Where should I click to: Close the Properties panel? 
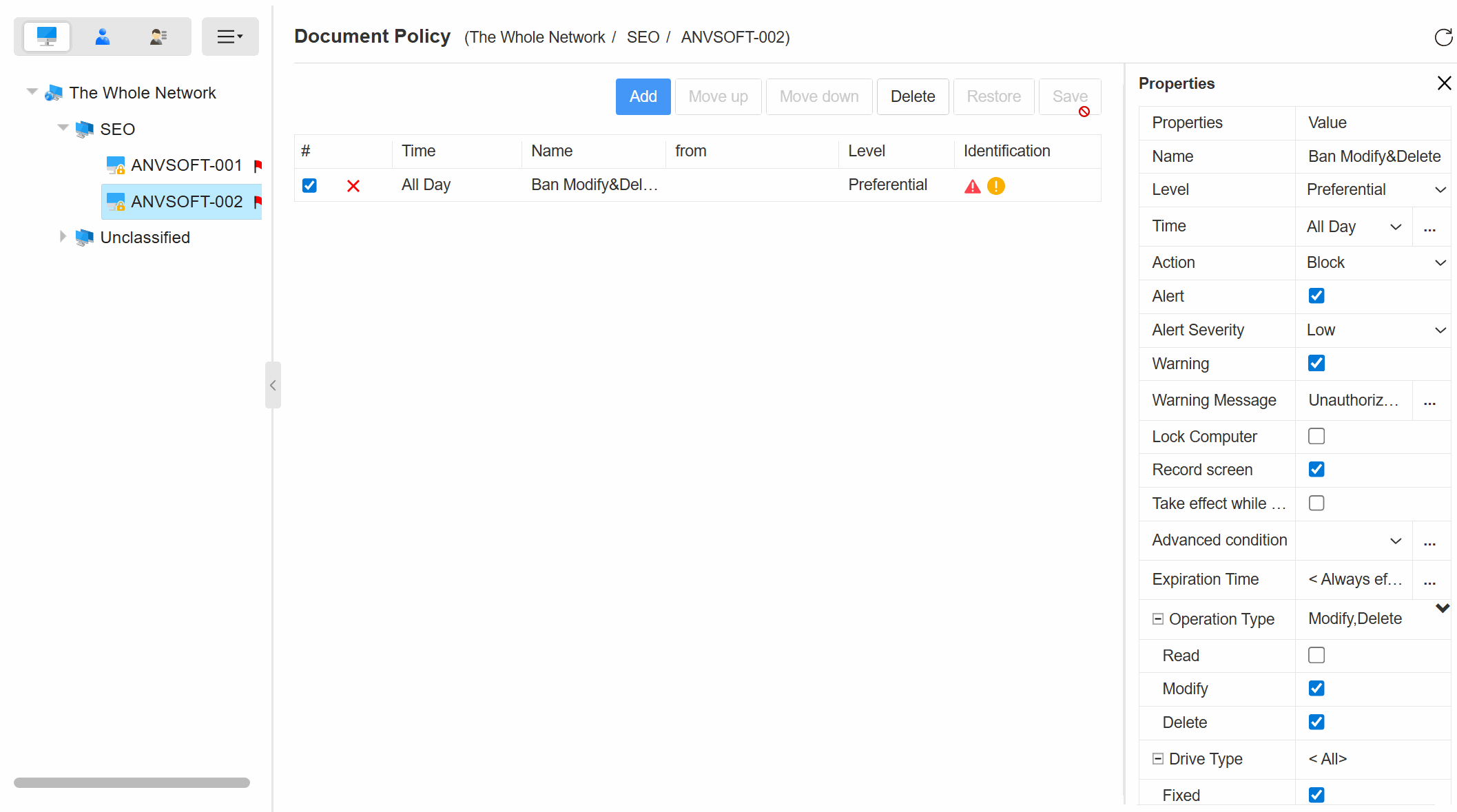pyautogui.click(x=1444, y=83)
